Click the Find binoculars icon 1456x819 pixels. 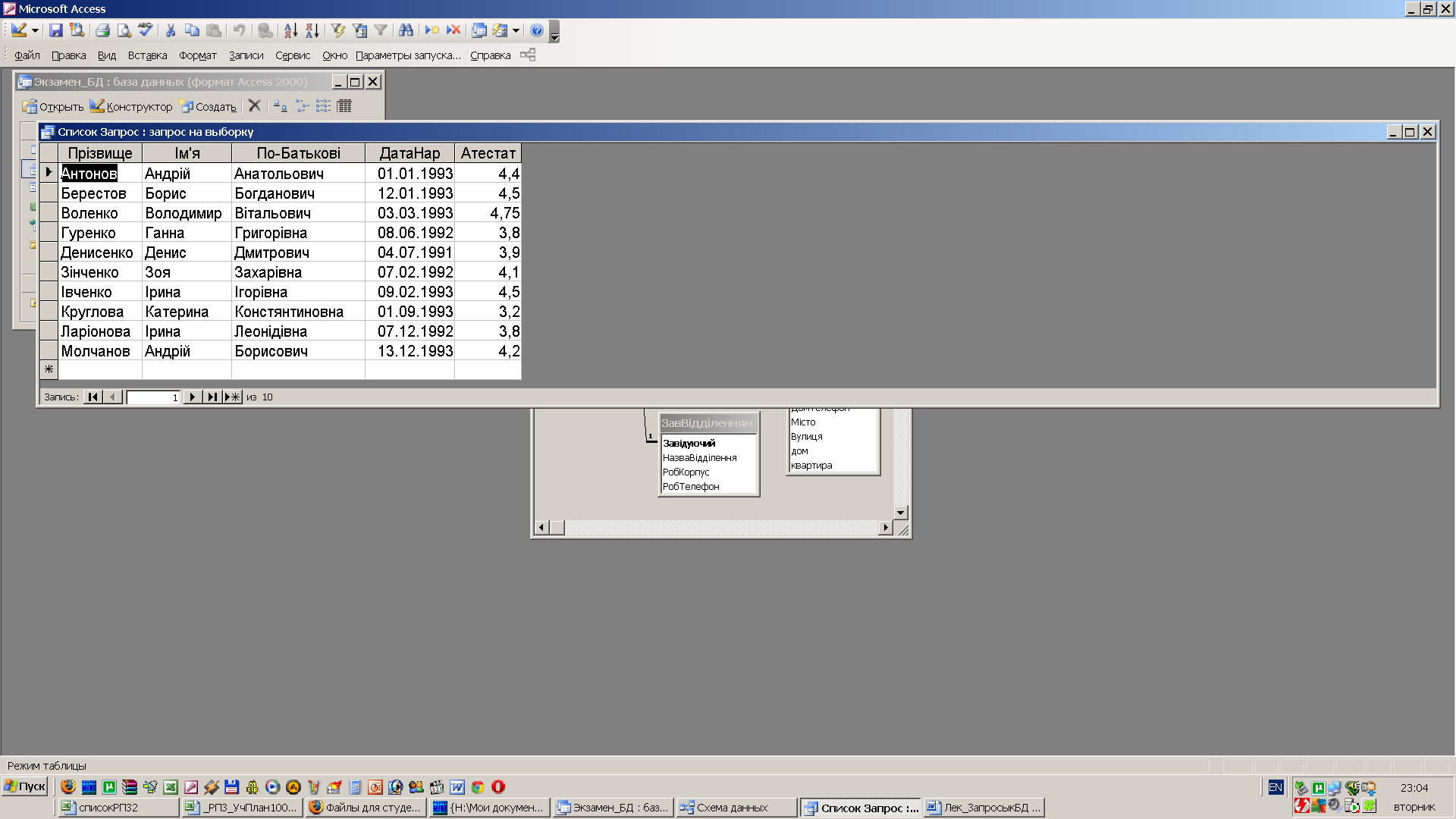click(406, 30)
